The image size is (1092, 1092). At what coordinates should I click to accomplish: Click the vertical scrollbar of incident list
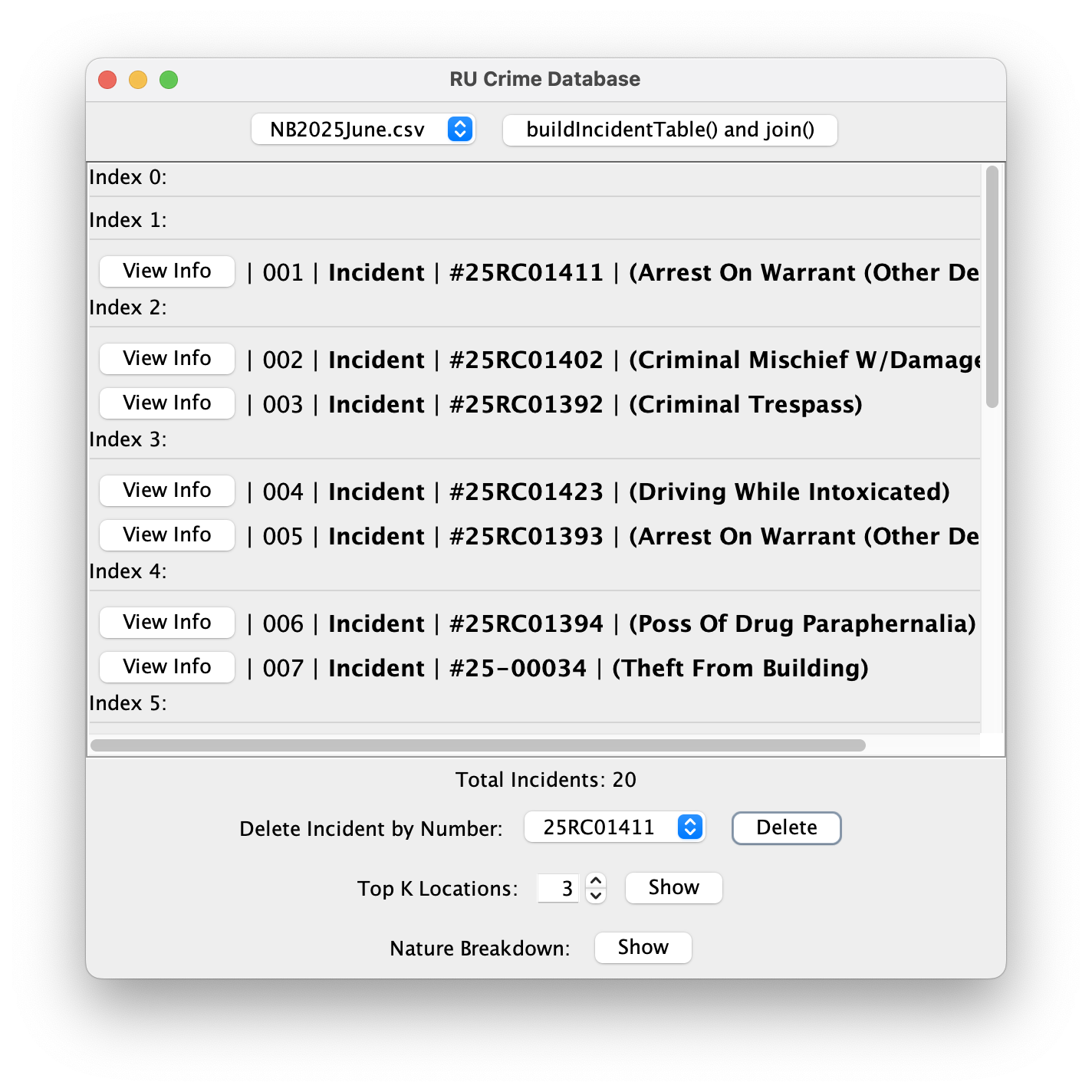pyautogui.click(x=992, y=287)
